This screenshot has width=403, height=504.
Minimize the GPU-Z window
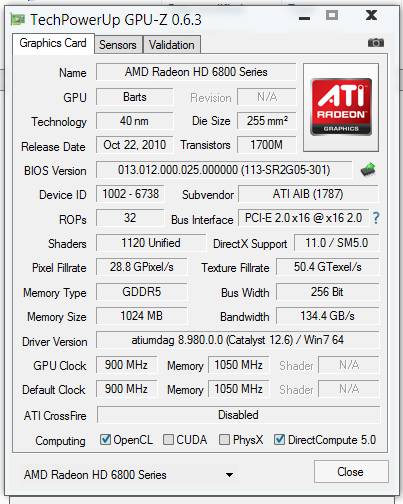304,18
